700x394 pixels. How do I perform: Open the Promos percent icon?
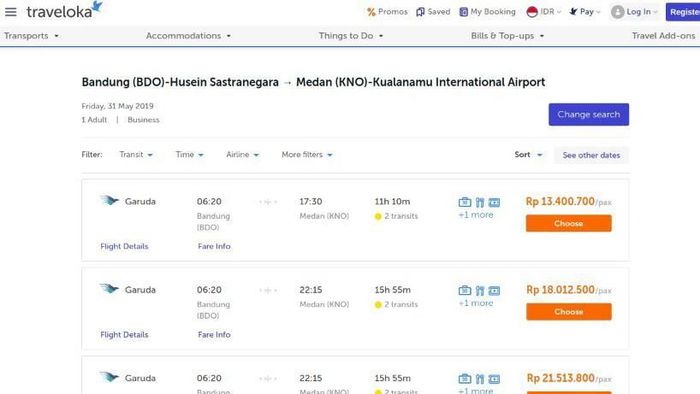point(371,12)
